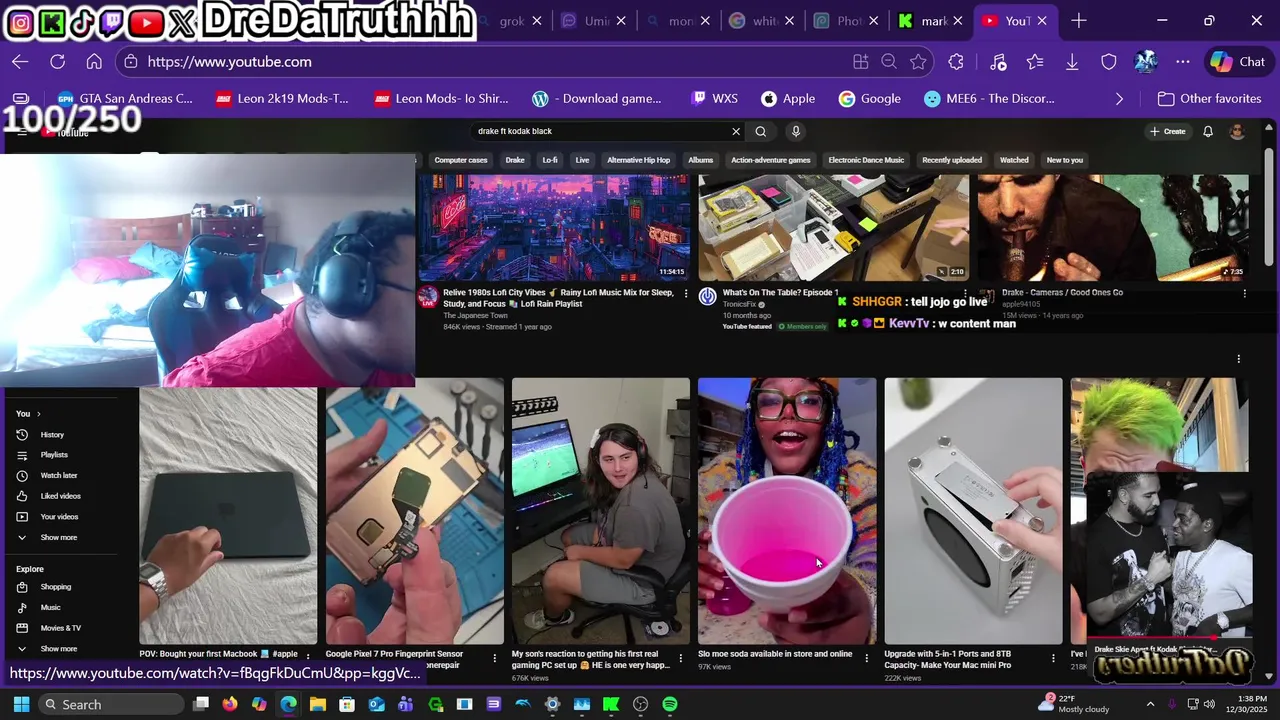Open the Windows Start menu
Screen dimensions: 1280x720
coord(21,704)
